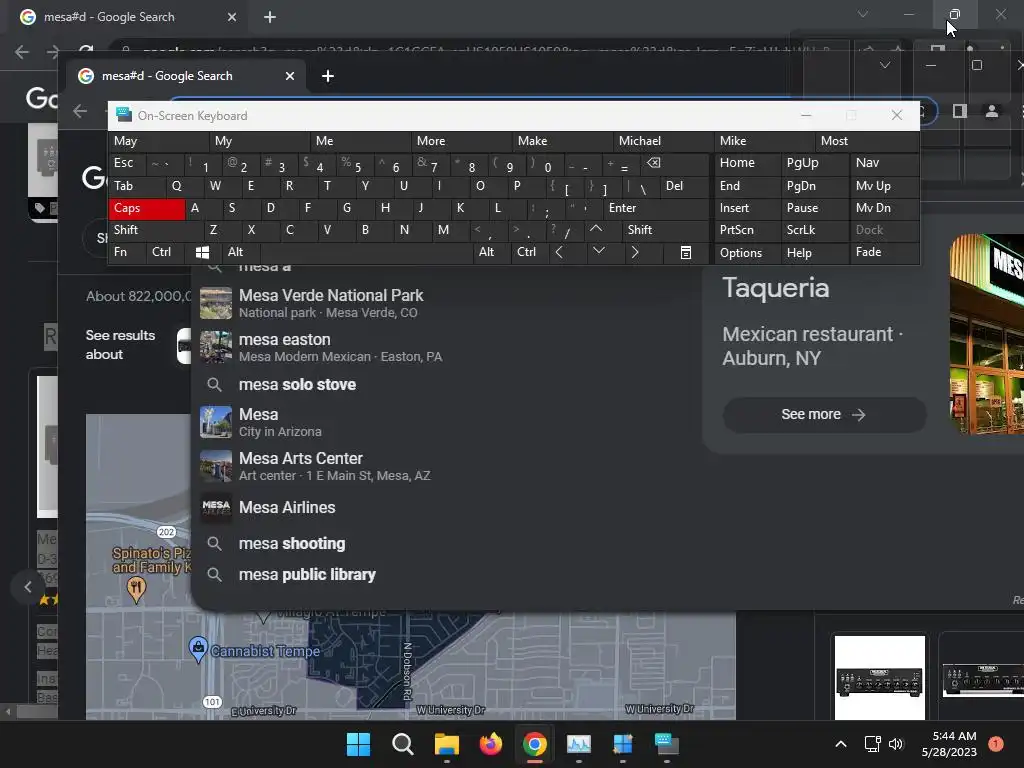
Task: Click the Fade key on keyboard
Action: pos(884,252)
